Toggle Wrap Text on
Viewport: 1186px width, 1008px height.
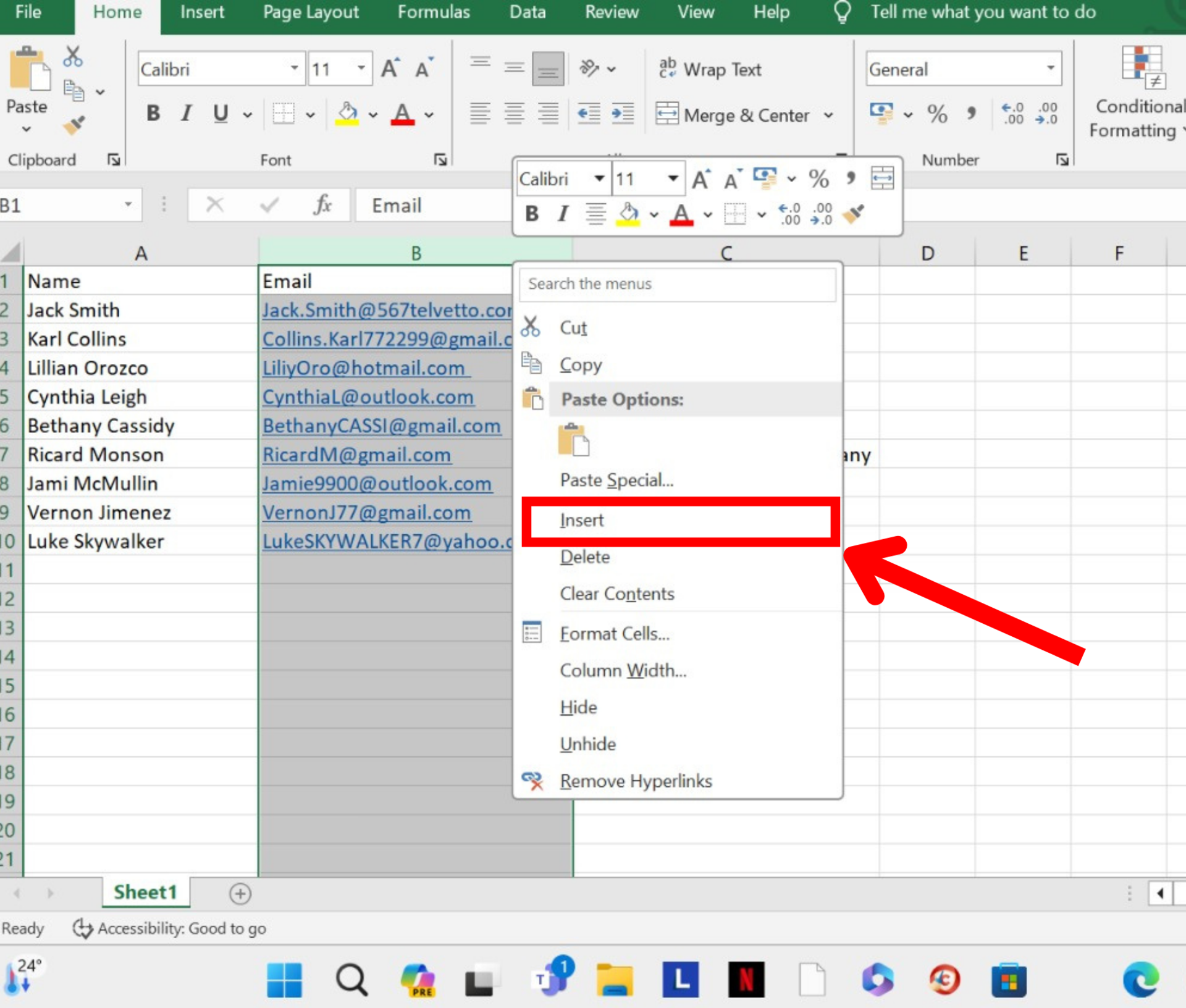[x=710, y=69]
